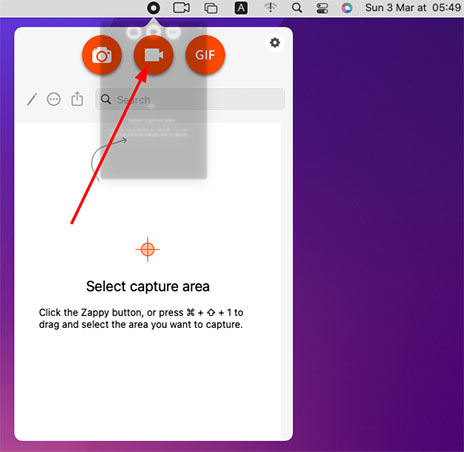Click the share upload icon
Screen dimensions: 464x452
click(77, 99)
